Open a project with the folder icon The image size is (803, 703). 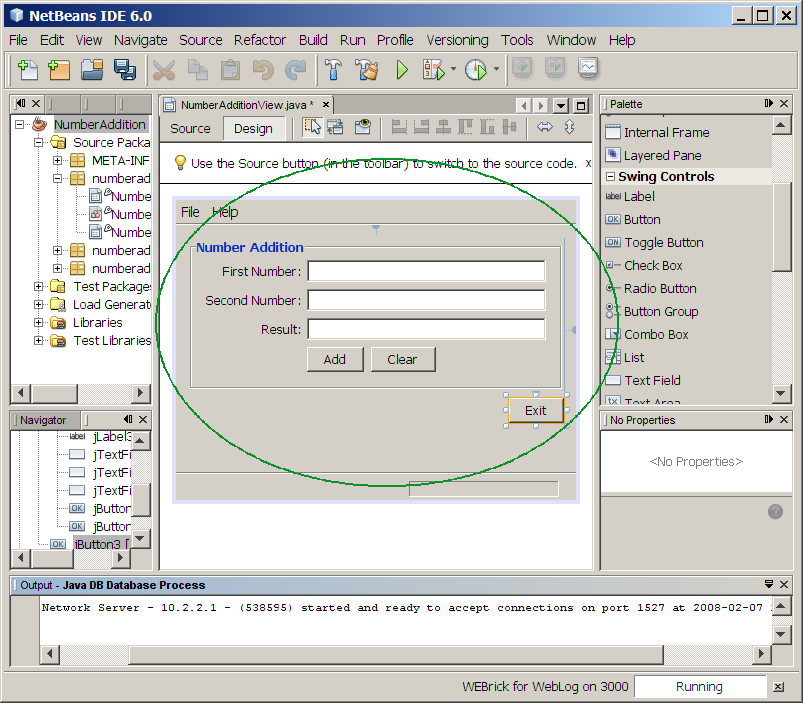(92, 70)
